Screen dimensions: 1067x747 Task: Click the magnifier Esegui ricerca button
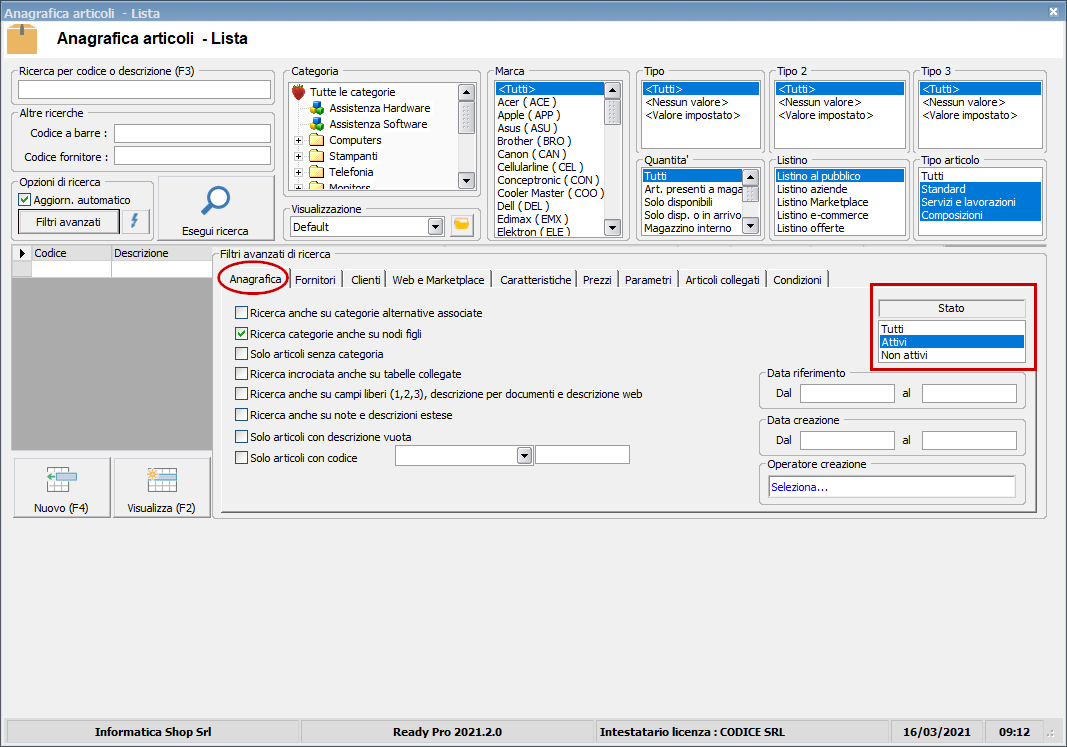coord(216,208)
